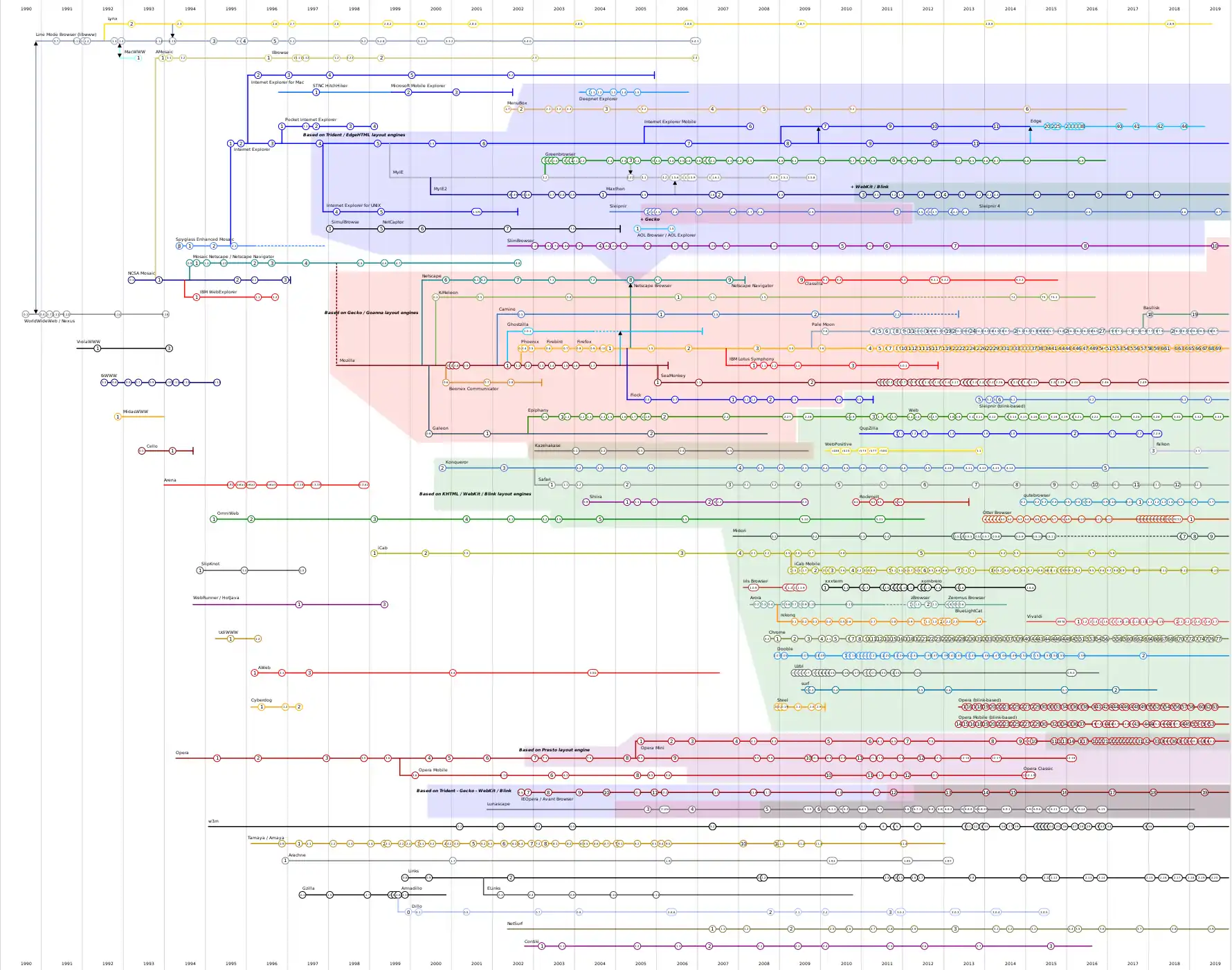Select the ViolaWWW version 1 marker

[x=97, y=349]
